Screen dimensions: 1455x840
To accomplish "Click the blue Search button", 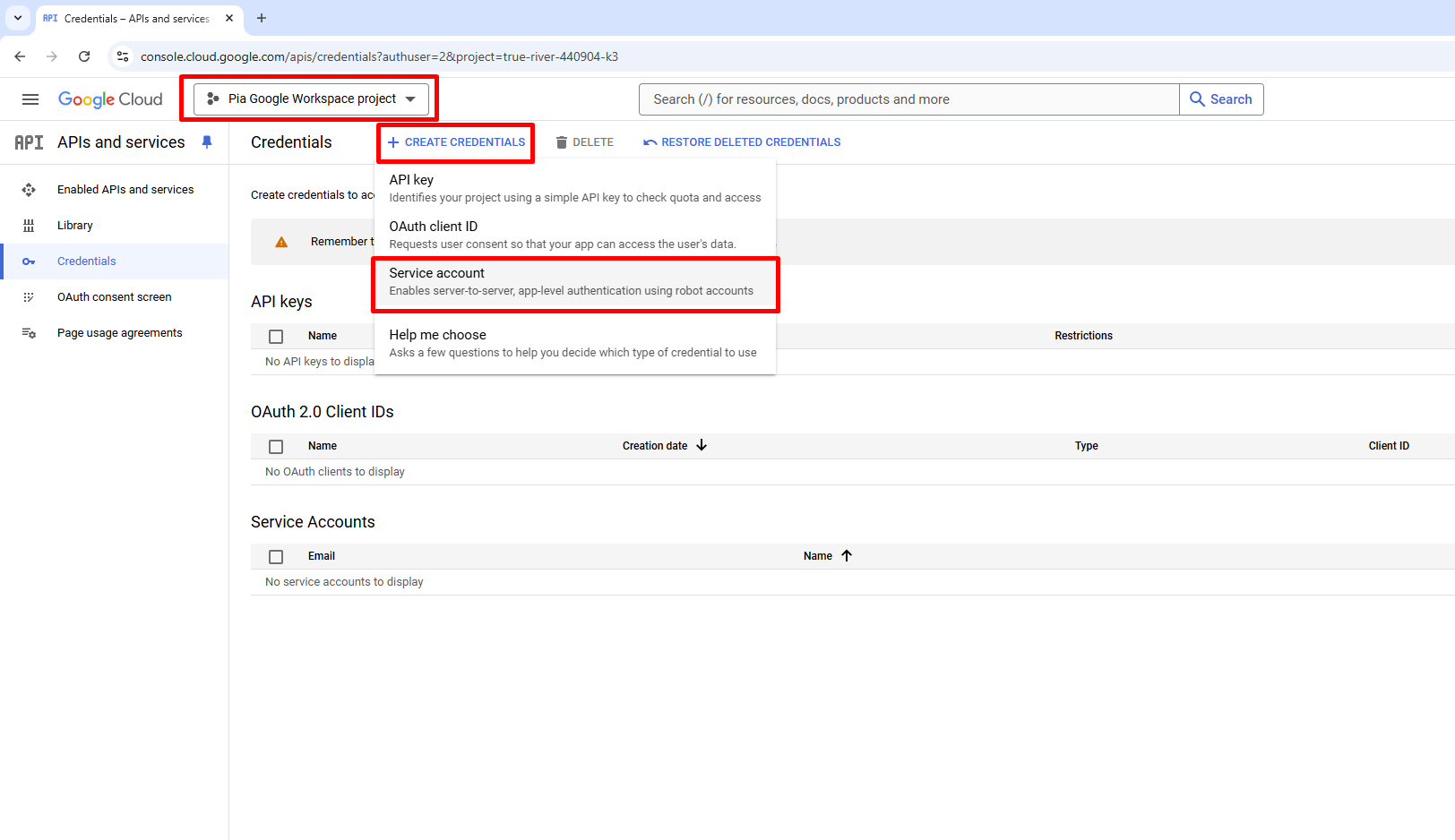I will (1221, 99).
